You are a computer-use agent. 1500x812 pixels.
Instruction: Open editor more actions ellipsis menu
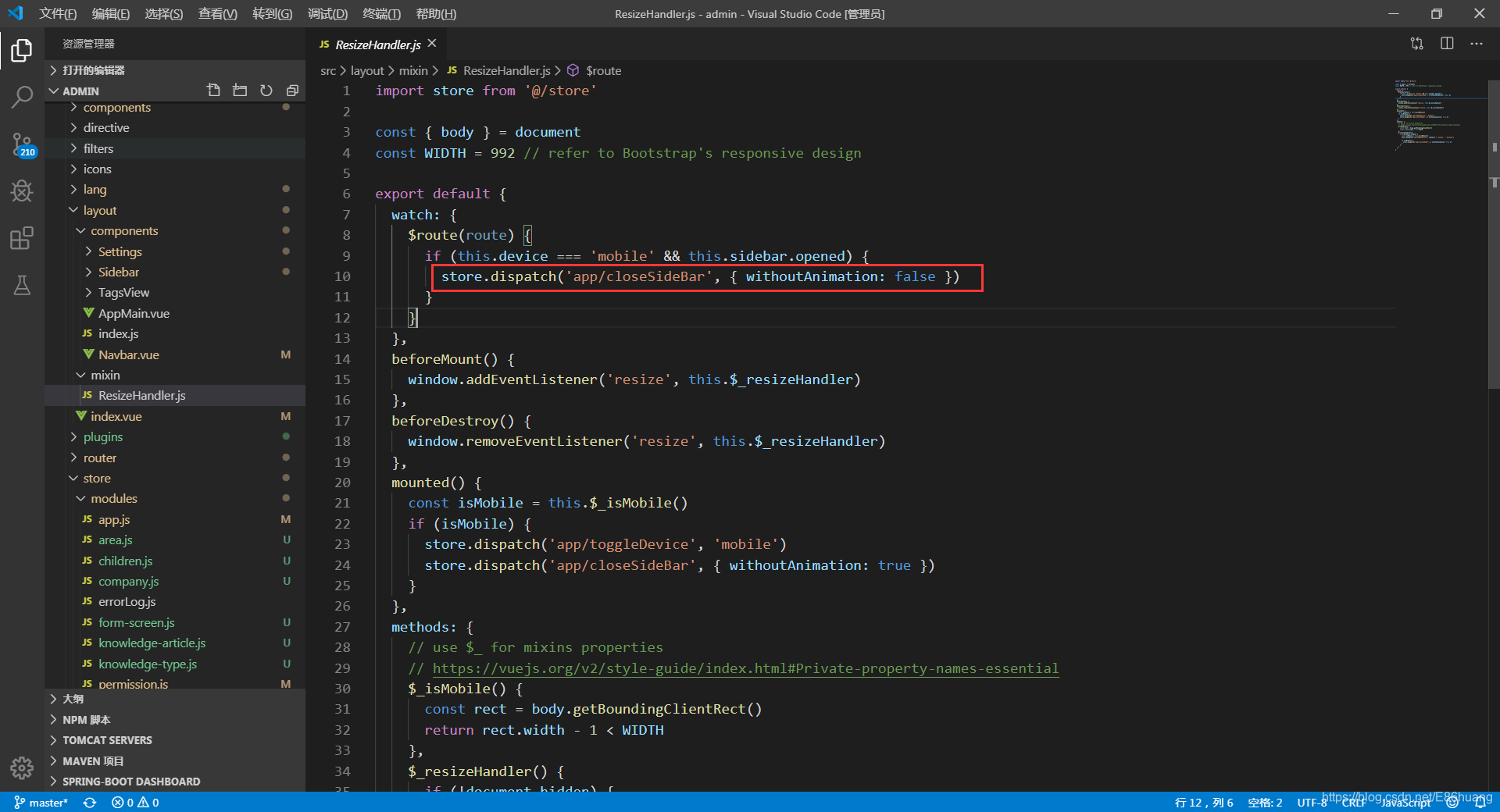click(1476, 44)
